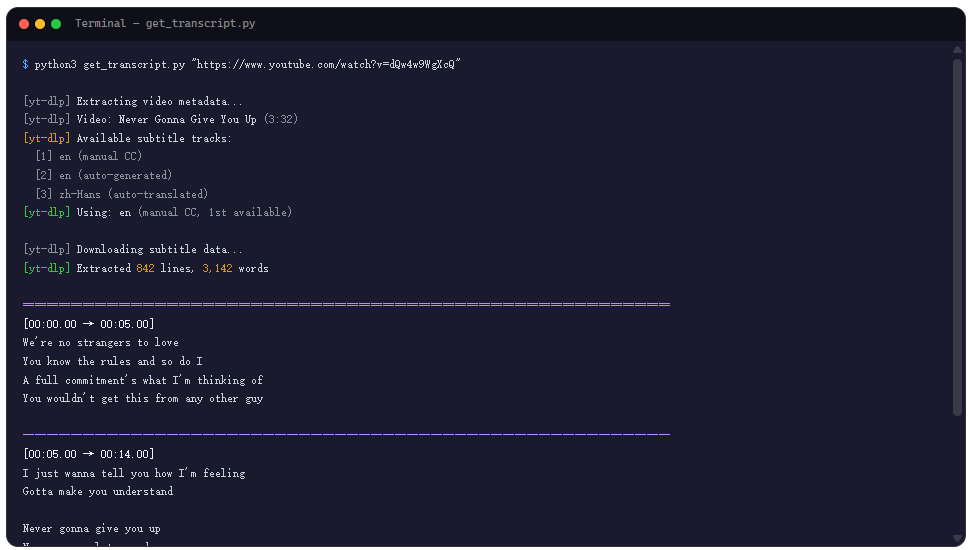Click 'You wouldn't get this from any other guy'
This screenshot has width=968, height=550.
pyautogui.click(x=143, y=399)
